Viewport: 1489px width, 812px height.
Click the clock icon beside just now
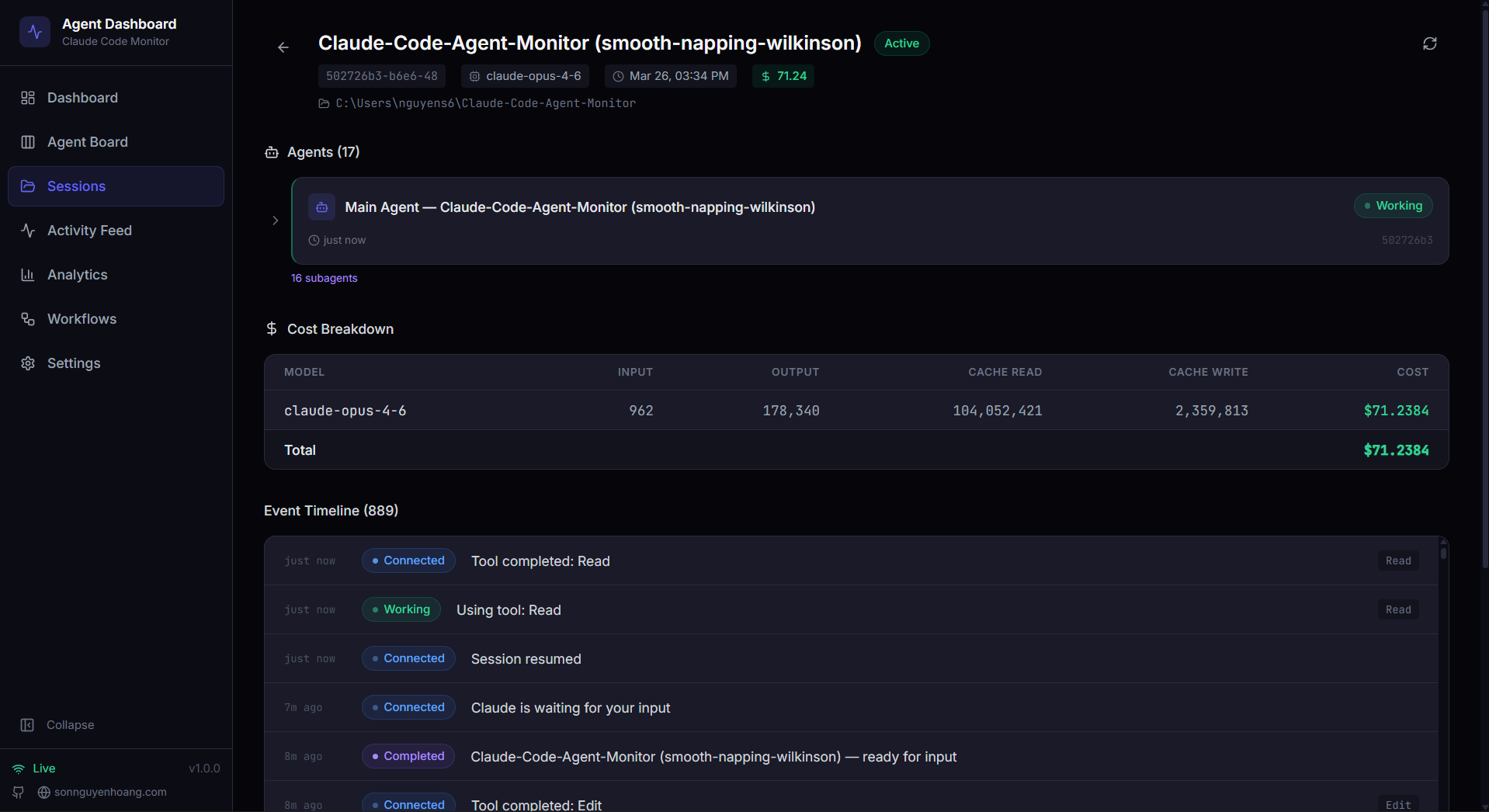tap(314, 240)
